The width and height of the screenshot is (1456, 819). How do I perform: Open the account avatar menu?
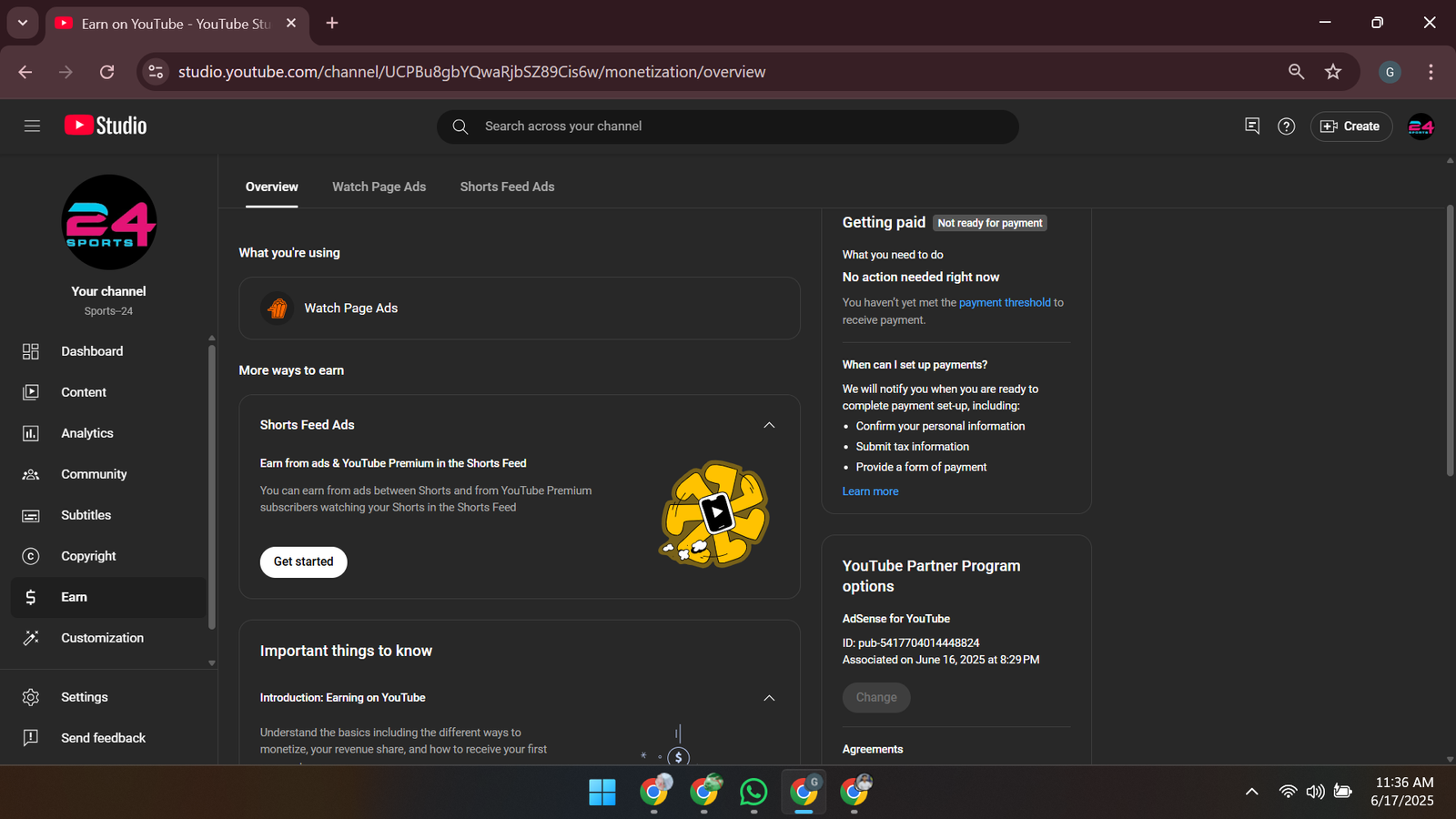click(x=1421, y=126)
